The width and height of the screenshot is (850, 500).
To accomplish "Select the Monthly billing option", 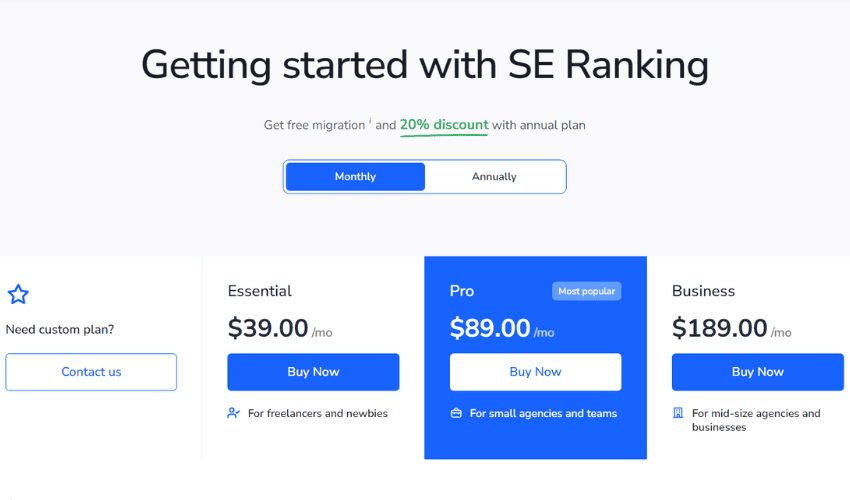I will point(355,177).
